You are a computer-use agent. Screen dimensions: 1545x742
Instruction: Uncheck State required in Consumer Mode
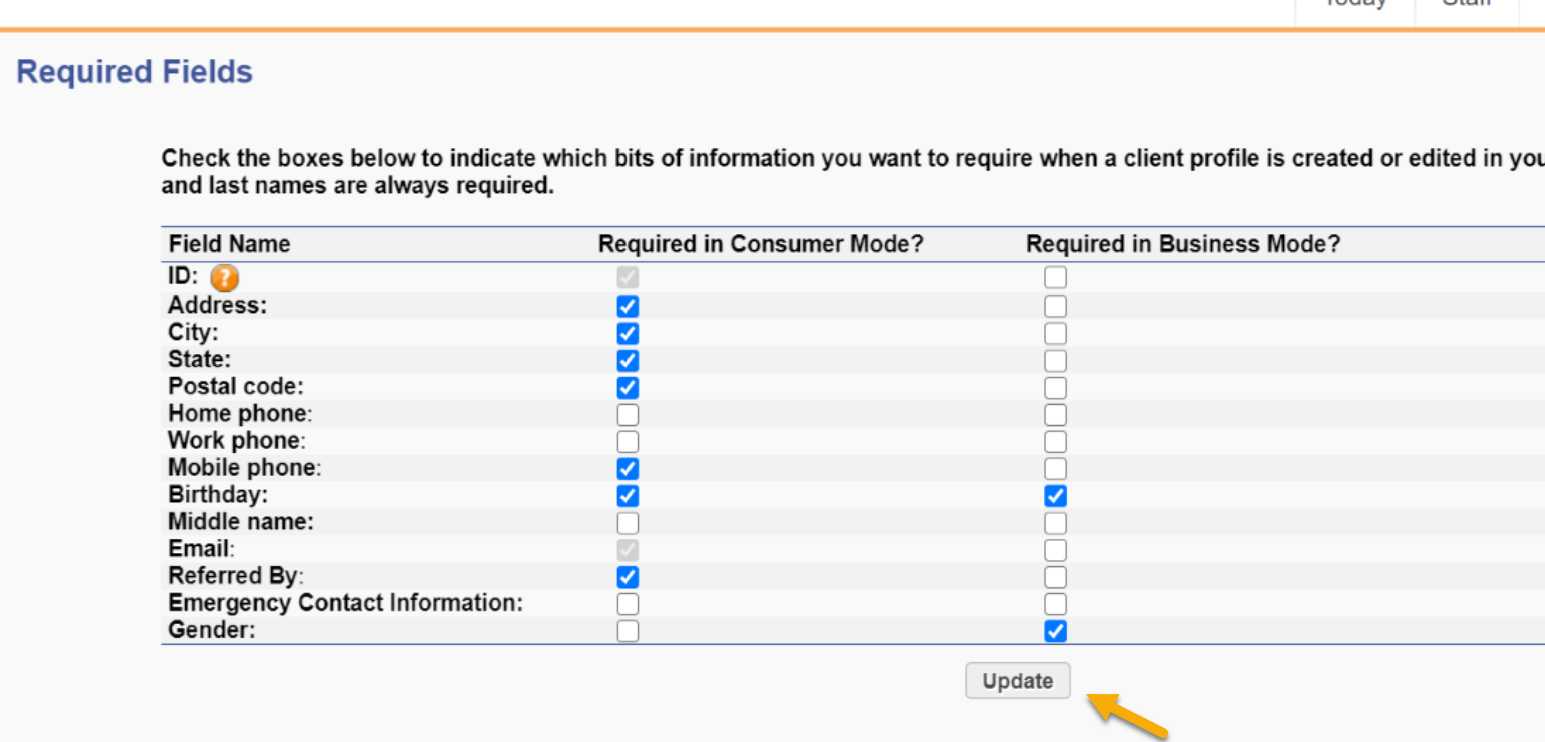point(628,360)
